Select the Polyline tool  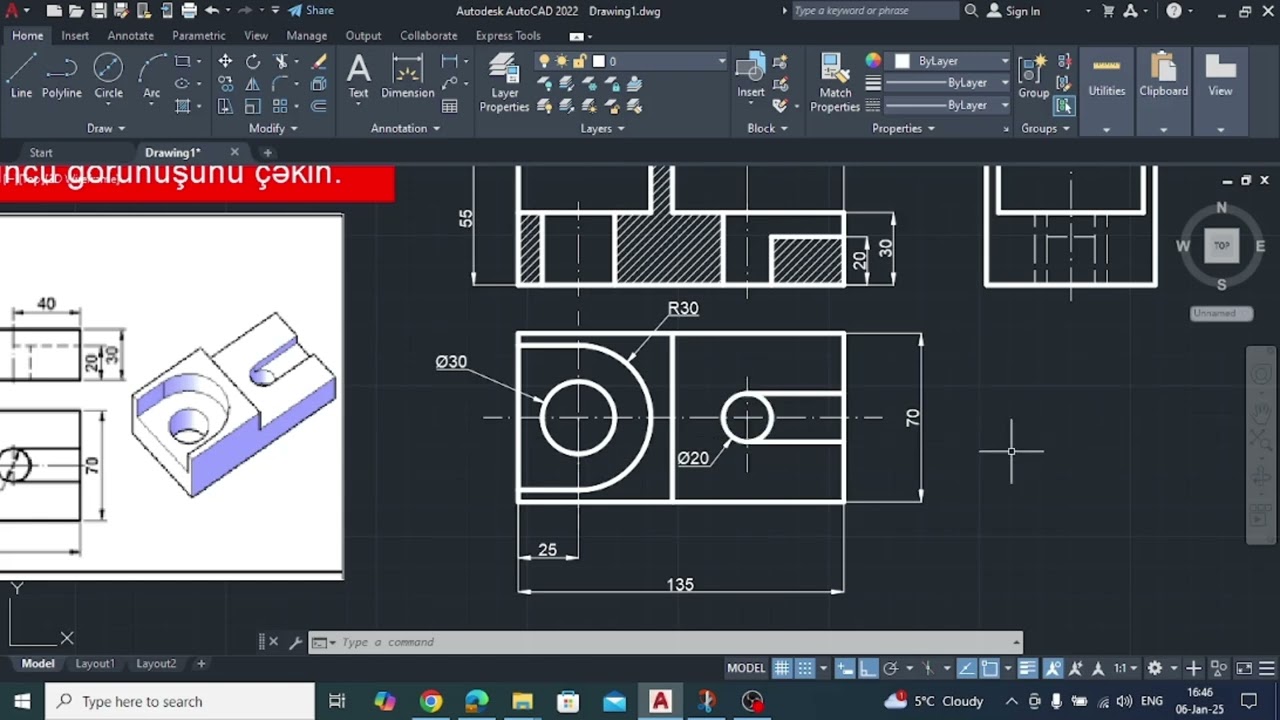tap(61, 76)
